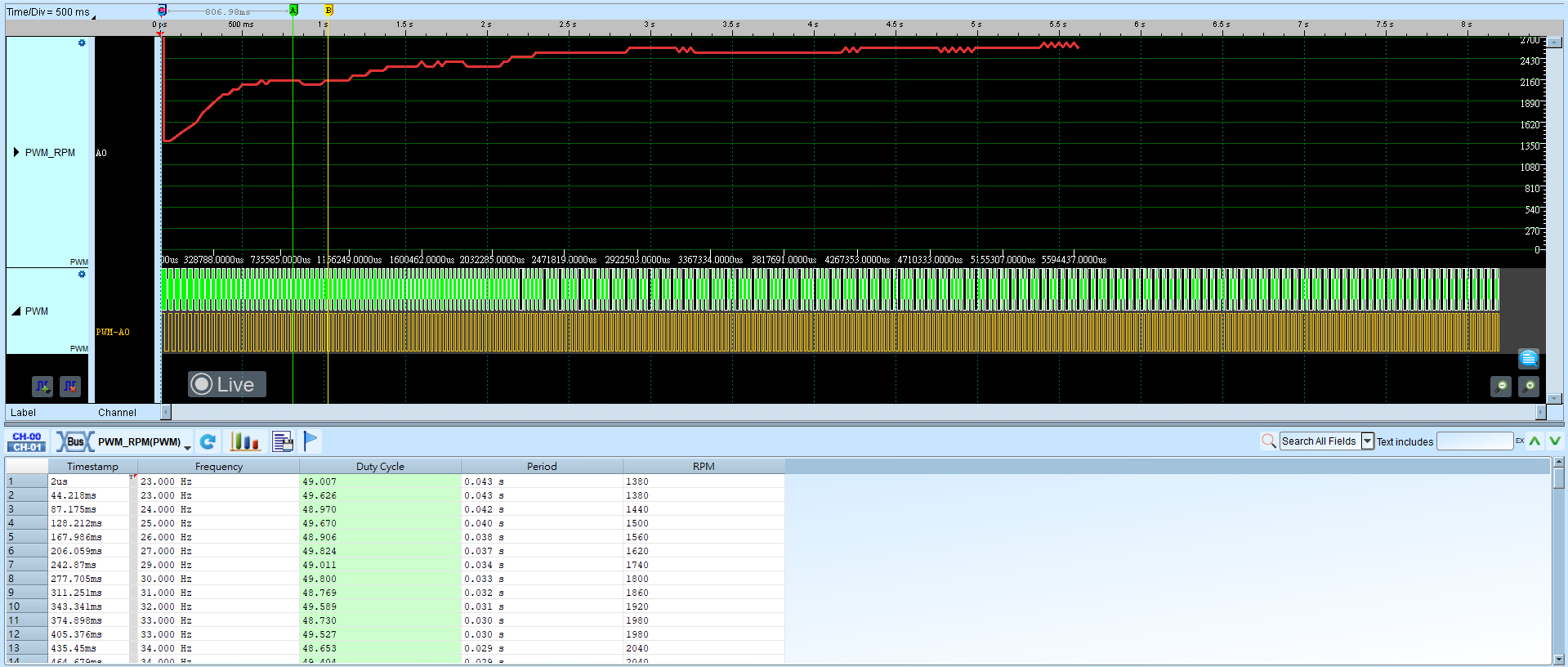Screen dimensions: 1568x667
Task: Sort by the Timestamp column header
Action: (92, 467)
